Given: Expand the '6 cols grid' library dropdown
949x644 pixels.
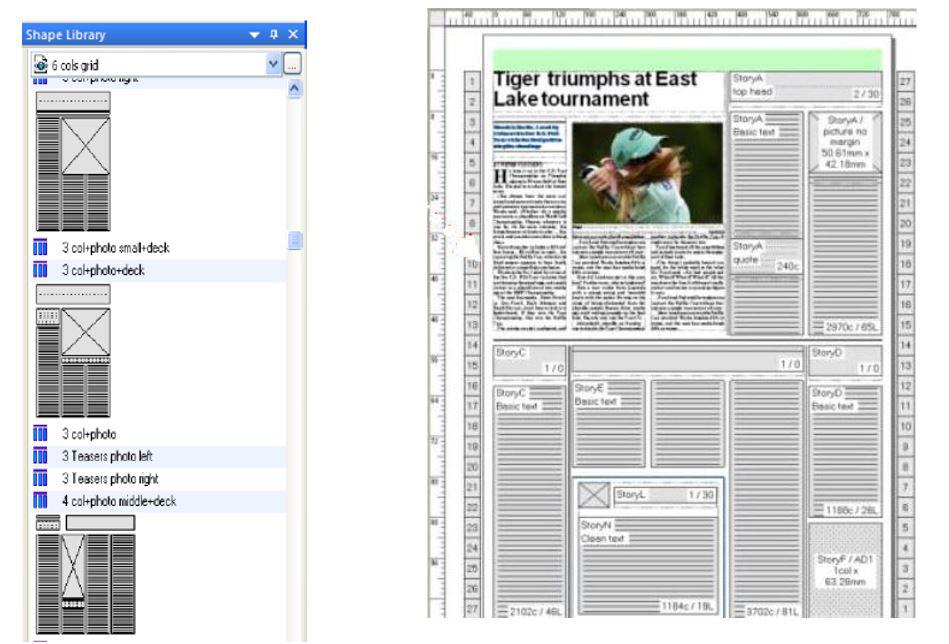Looking at the screenshot, I should tap(273, 64).
